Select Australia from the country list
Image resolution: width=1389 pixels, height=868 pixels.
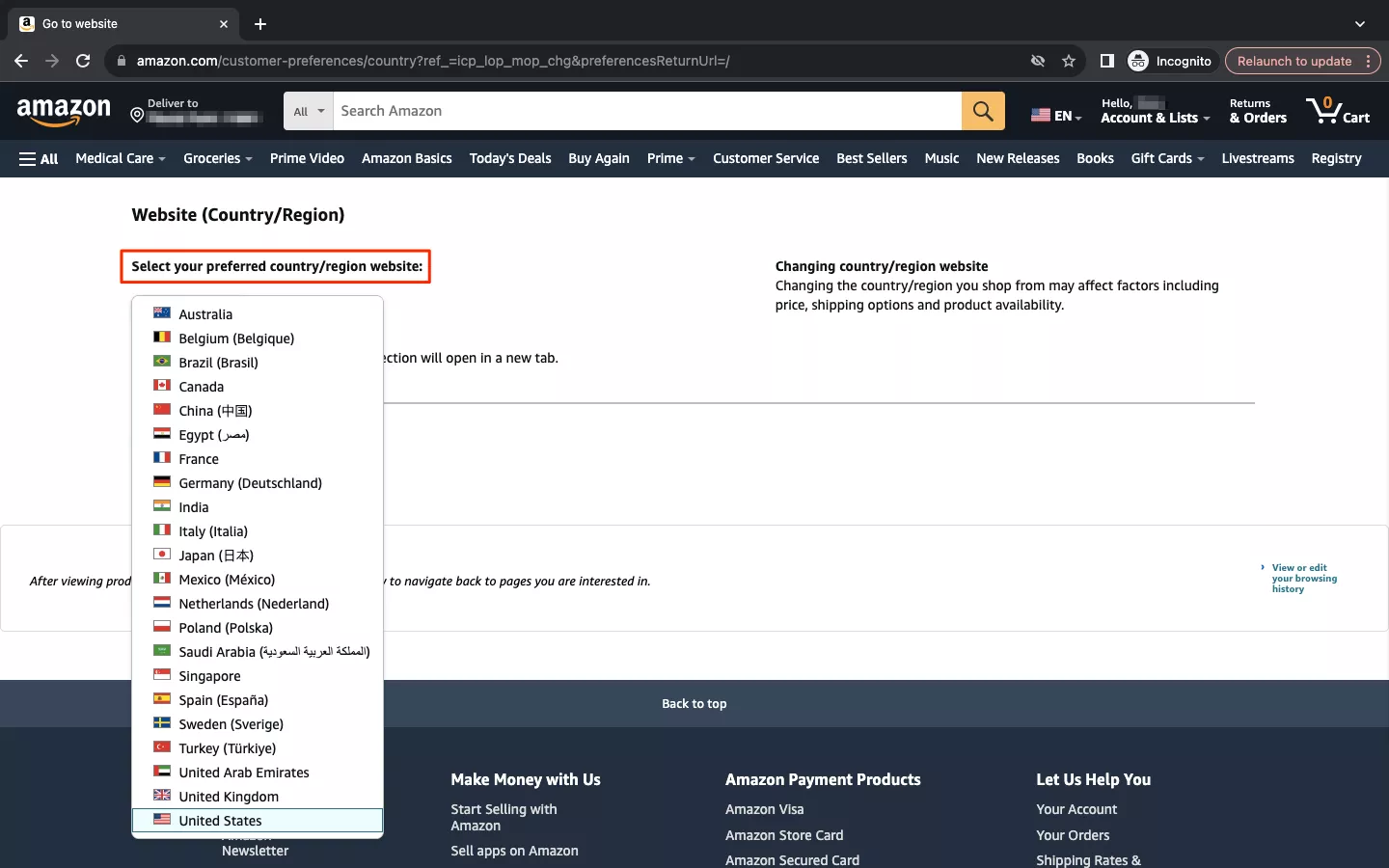tap(258, 314)
